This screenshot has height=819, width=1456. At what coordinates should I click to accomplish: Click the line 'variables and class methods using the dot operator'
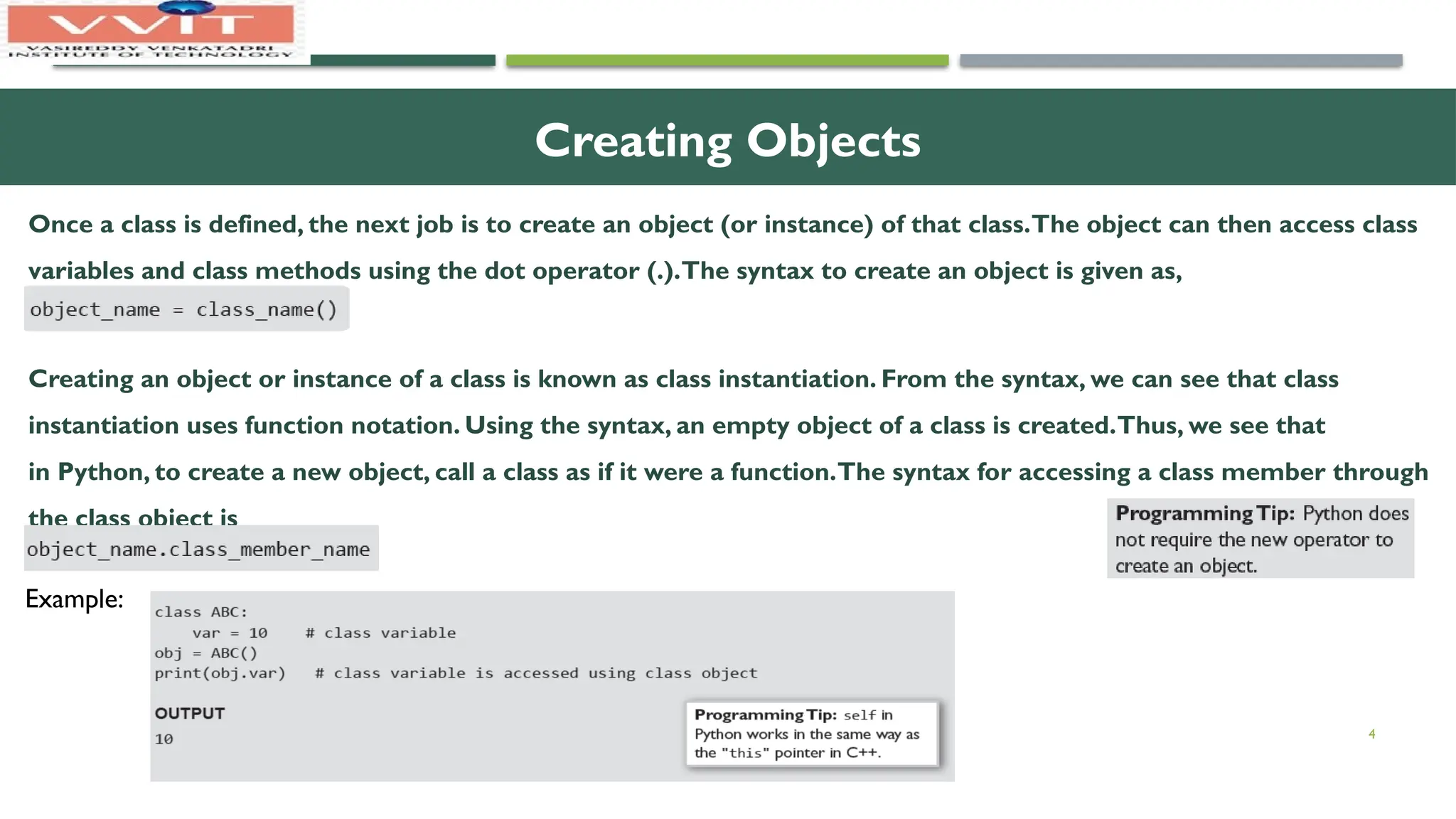click(x=605, y=271)
